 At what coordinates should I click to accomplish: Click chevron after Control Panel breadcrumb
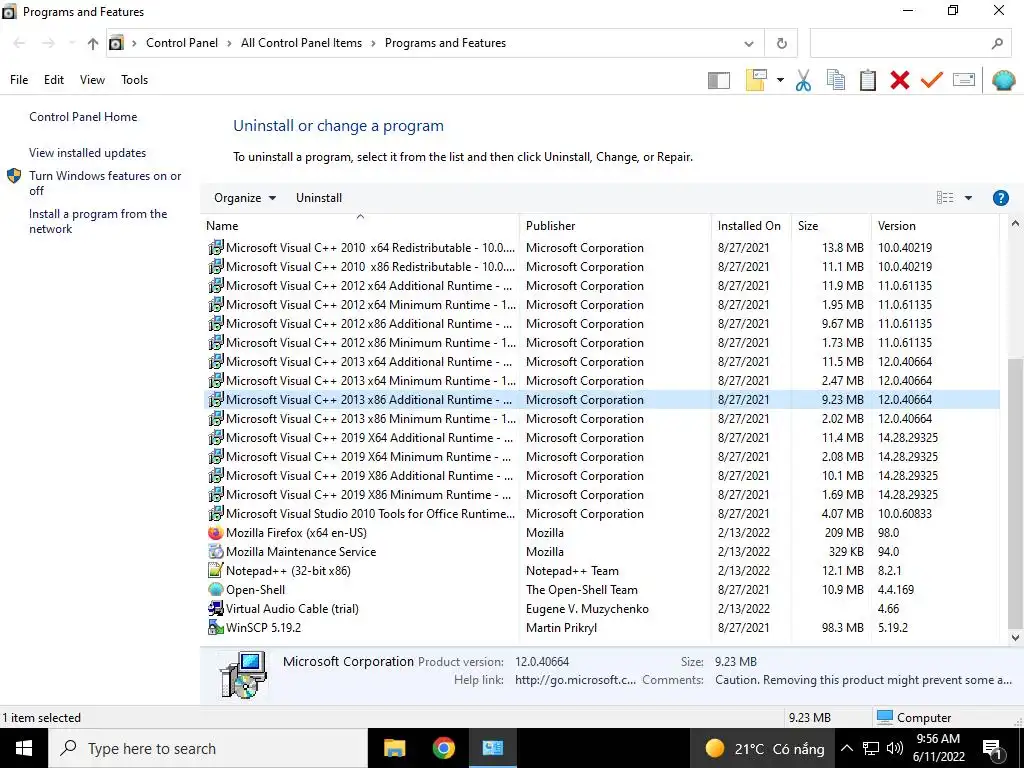tap(229, 43)
